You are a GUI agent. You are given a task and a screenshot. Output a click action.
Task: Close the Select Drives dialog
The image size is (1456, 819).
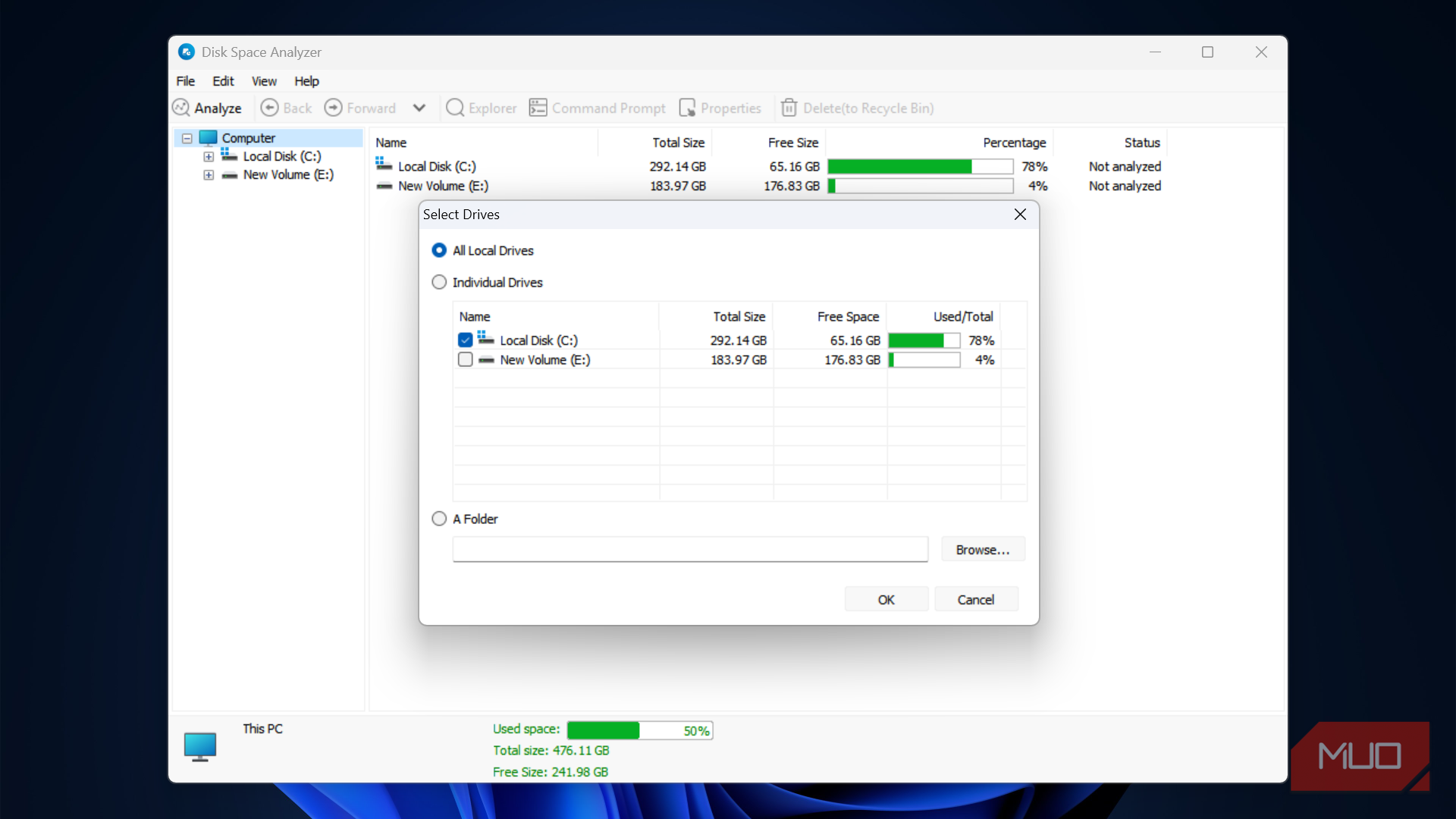coord(1020,215)
